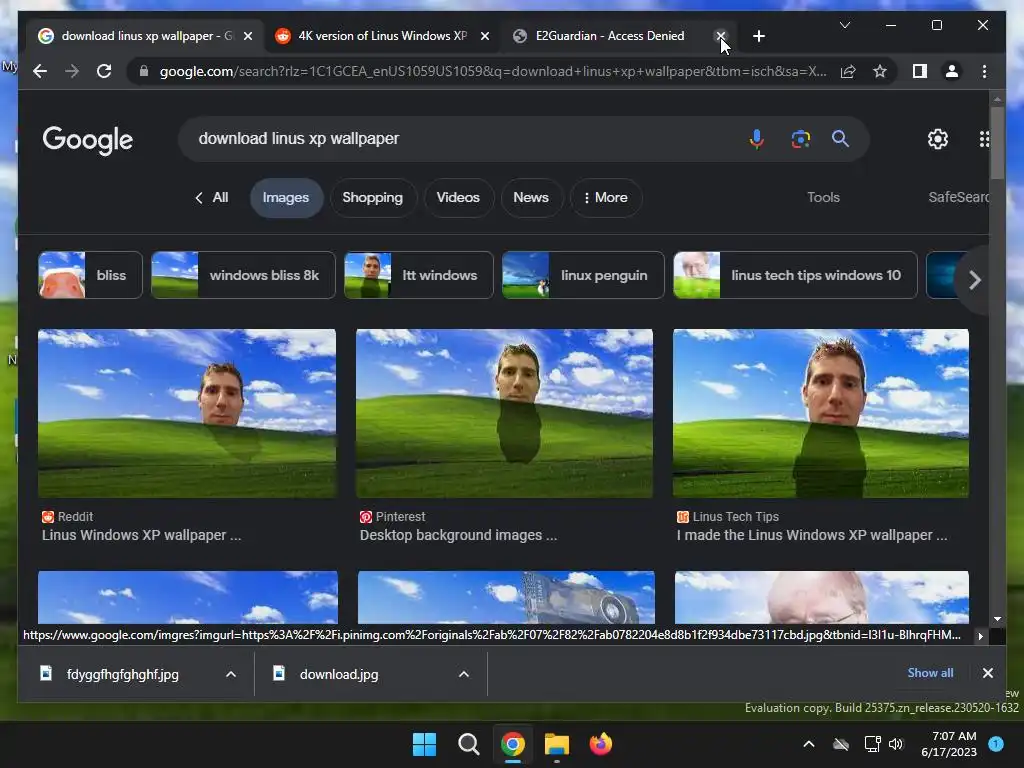The height and width of the screenshot is (768, 1024).
Task: Expand the More search filters
Action: pyautogui.click(x=605, y=197)
